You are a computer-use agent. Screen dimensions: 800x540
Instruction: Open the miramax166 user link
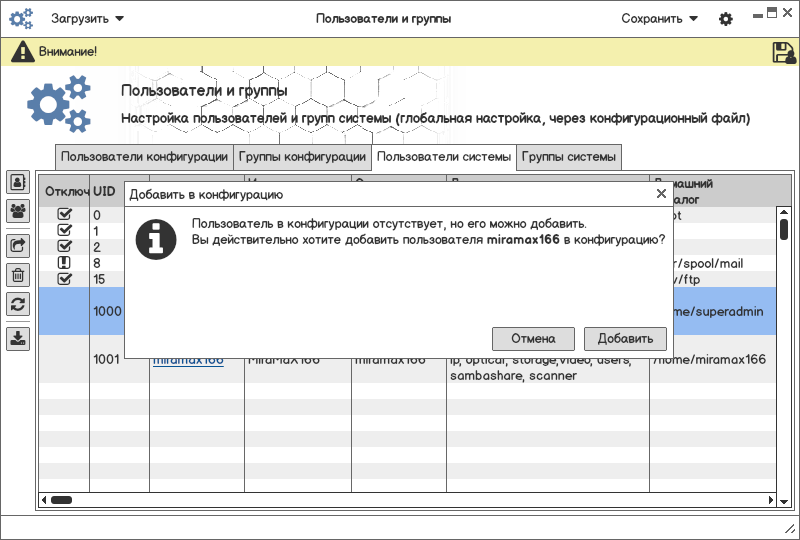(x=188, y=360)
